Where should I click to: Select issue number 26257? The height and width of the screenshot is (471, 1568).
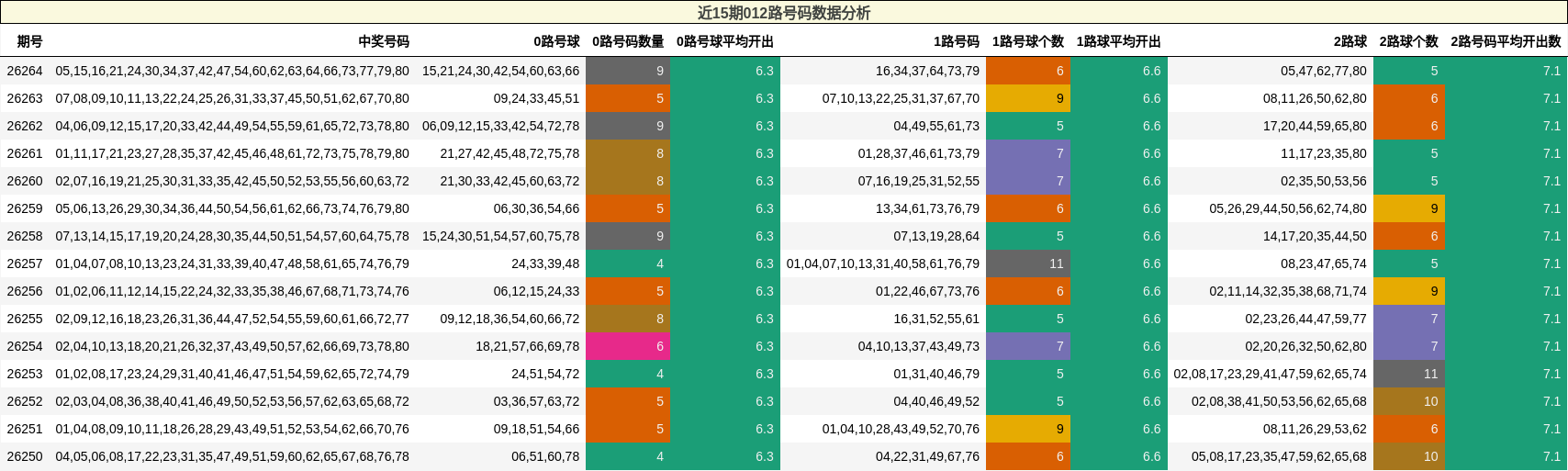tap(25, 264)
